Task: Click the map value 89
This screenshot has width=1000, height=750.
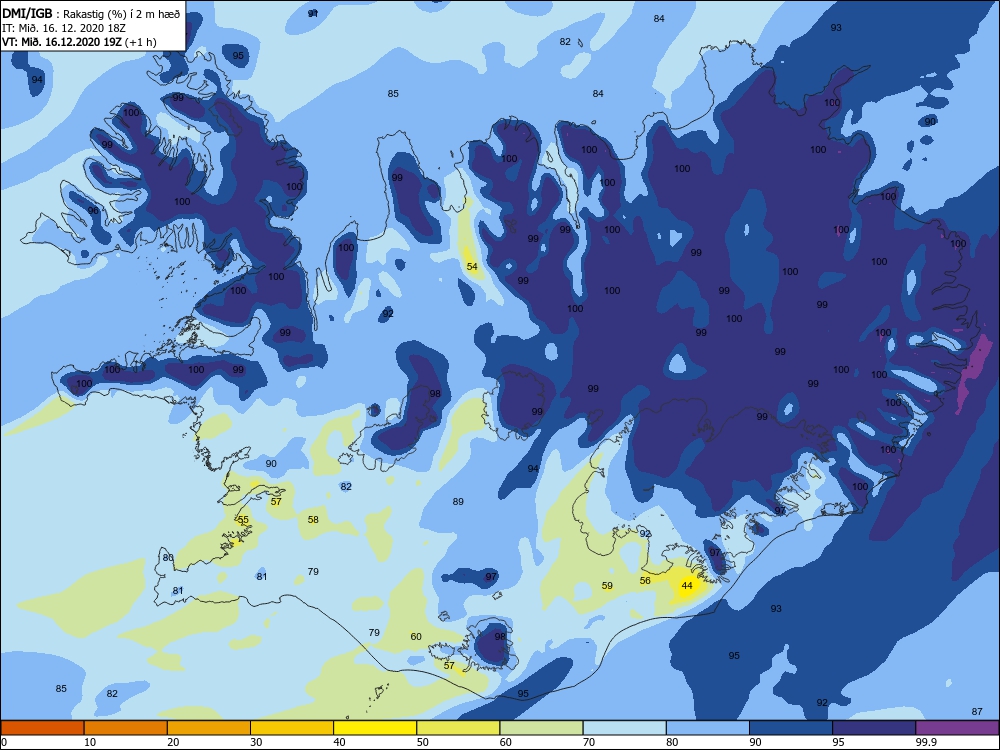Action: (458, 502)
